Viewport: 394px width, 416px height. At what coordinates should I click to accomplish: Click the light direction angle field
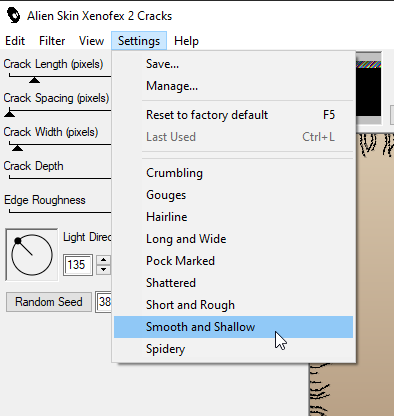(78, 265)
